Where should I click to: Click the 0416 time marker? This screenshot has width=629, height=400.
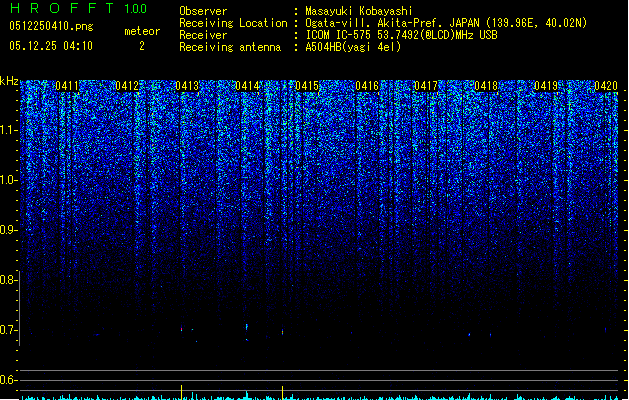367,86
